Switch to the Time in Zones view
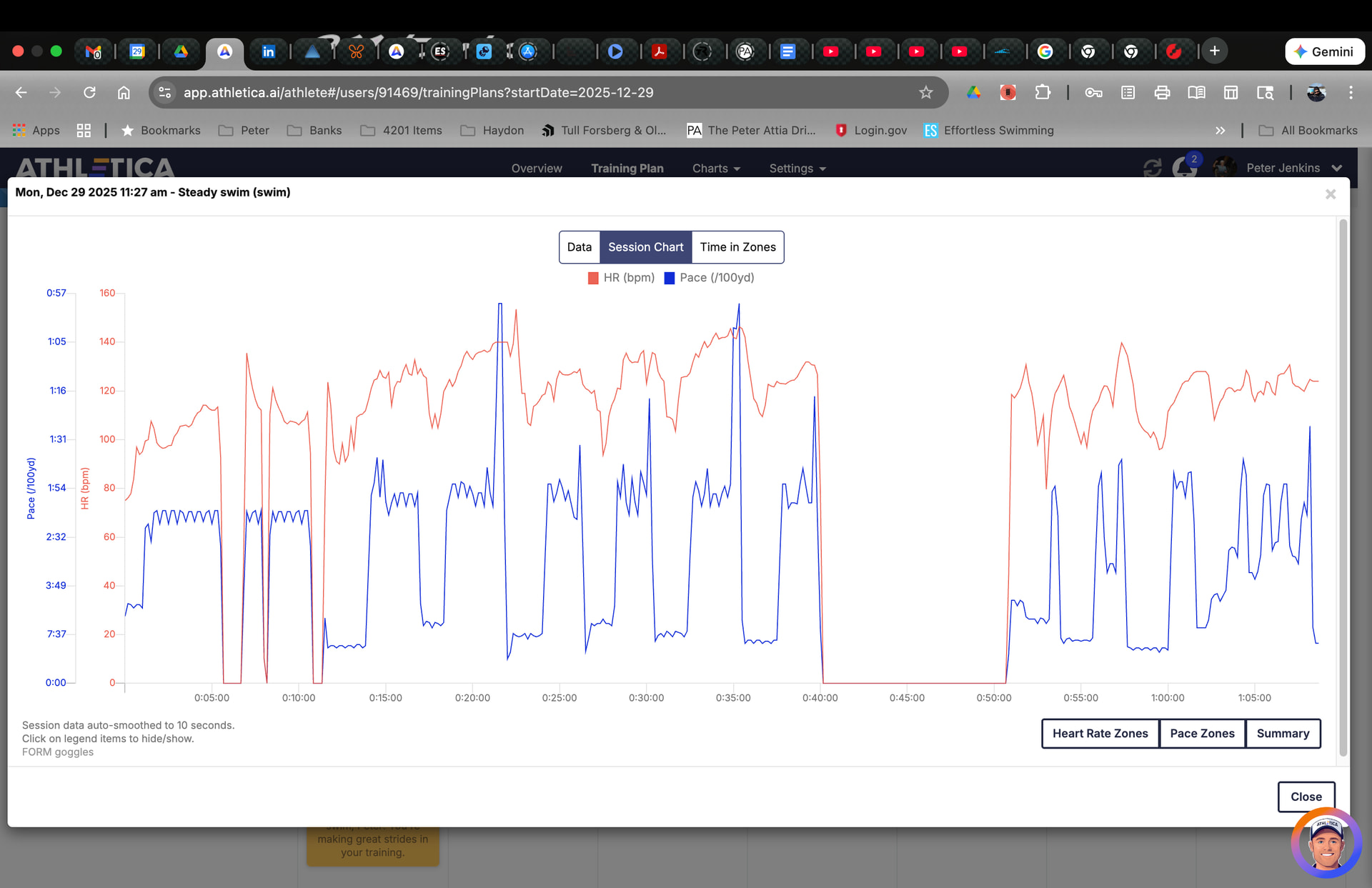 [737, 247]
